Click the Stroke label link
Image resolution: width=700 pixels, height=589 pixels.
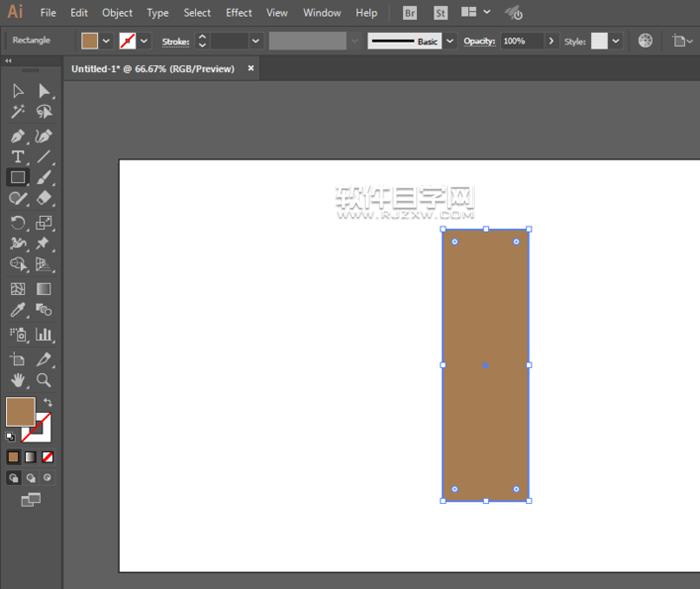tap(175, 41)
